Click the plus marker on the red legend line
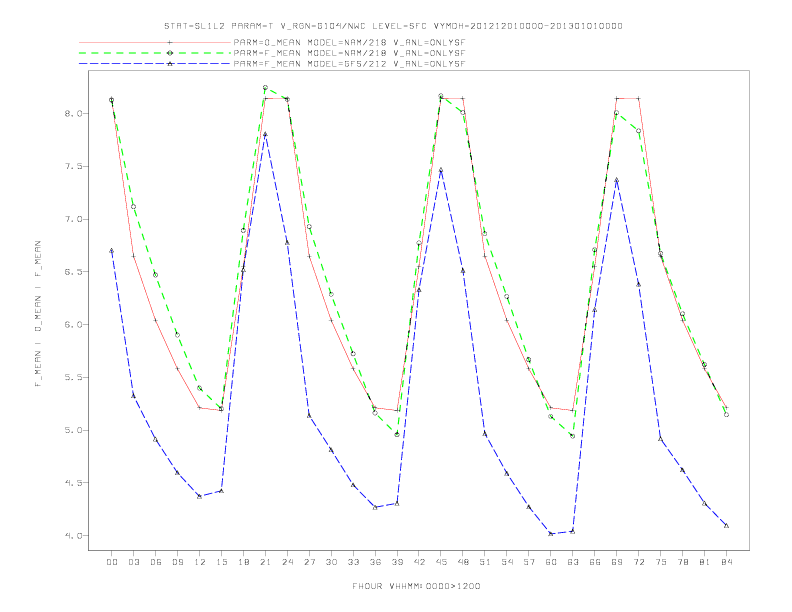 click(170, 42)
